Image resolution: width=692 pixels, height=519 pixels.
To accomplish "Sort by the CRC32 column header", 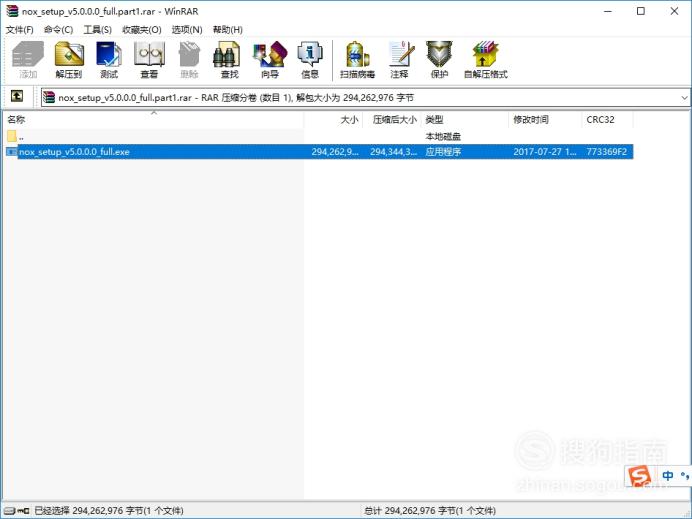I will (x=608, y=120).
